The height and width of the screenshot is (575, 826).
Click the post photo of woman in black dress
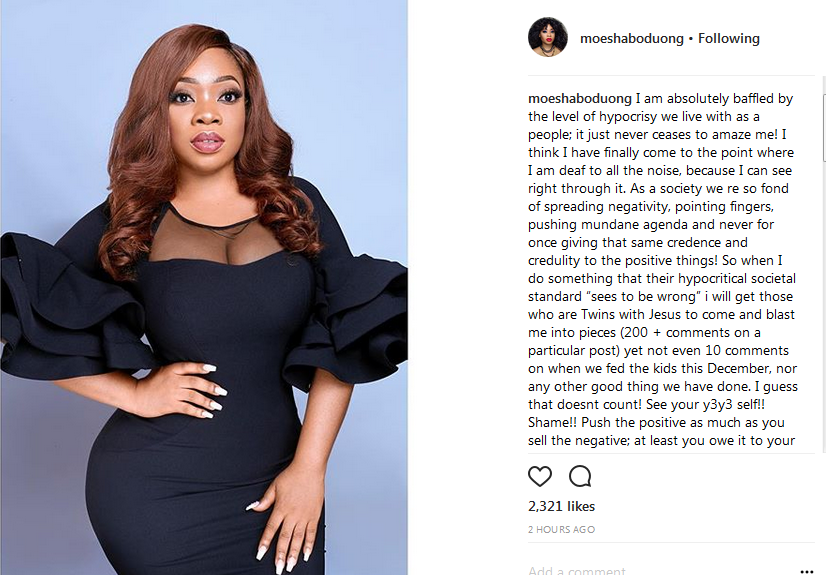tap(204, 288)
